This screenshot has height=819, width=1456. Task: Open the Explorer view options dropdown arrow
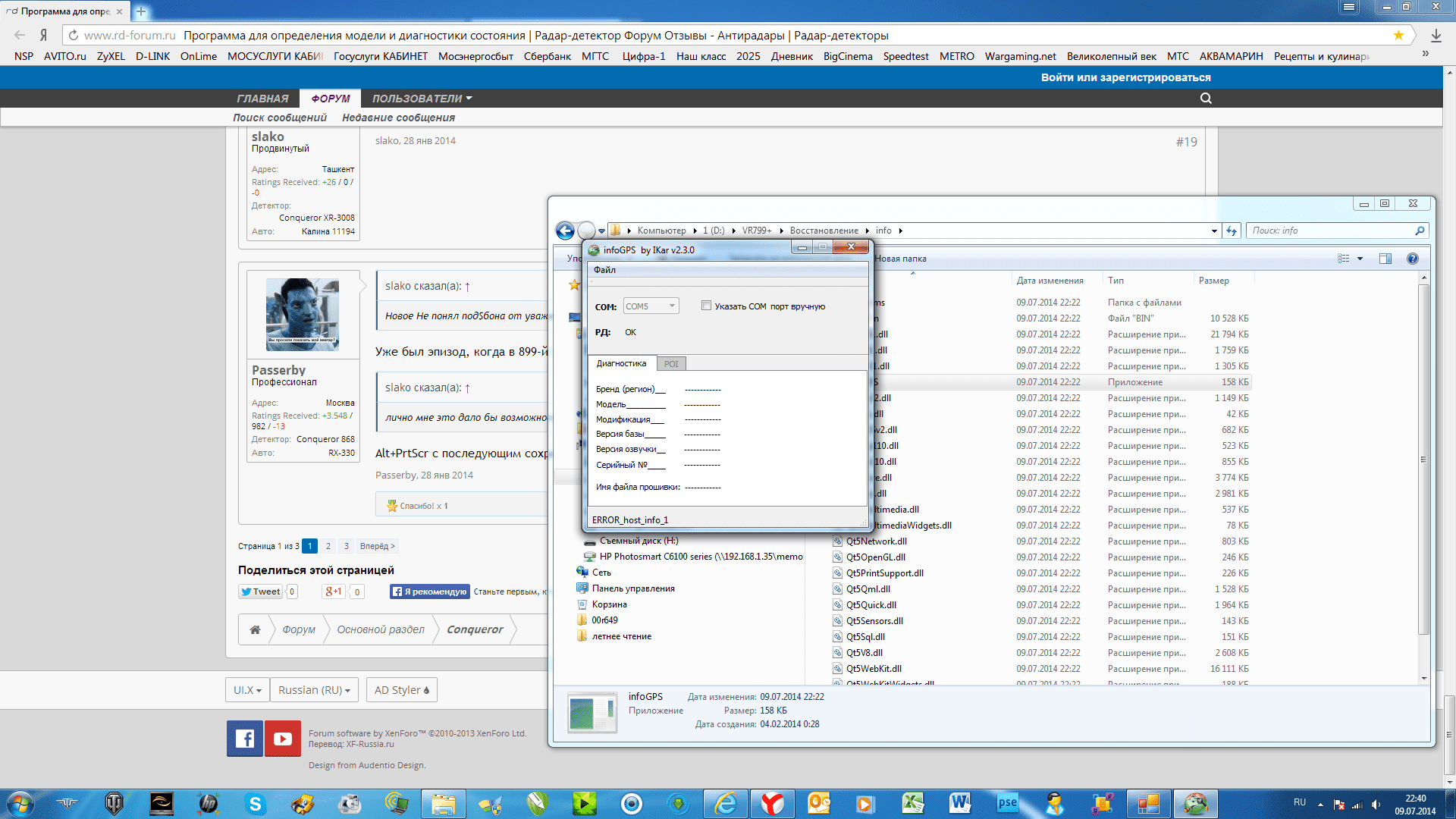1360,259
